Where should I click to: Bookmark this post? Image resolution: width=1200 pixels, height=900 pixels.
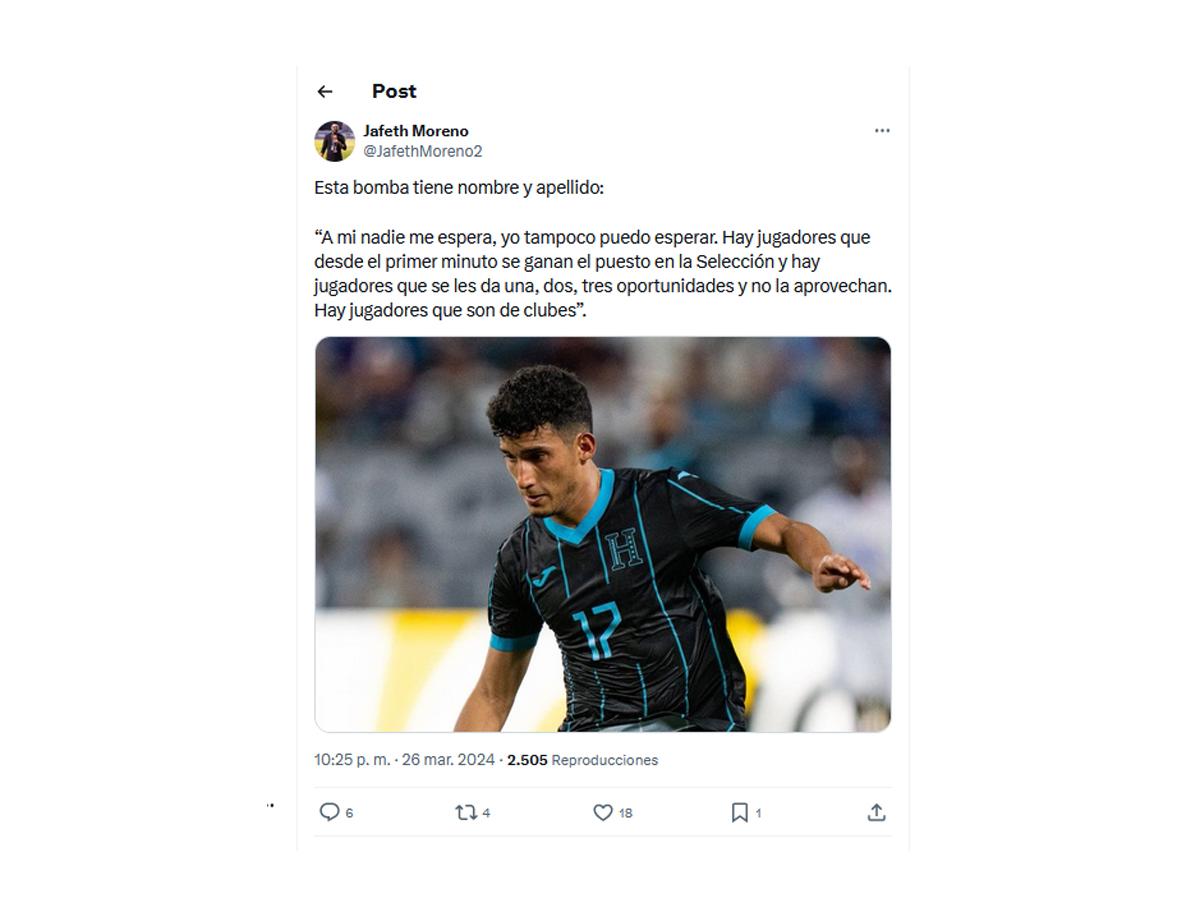(739, 813)
